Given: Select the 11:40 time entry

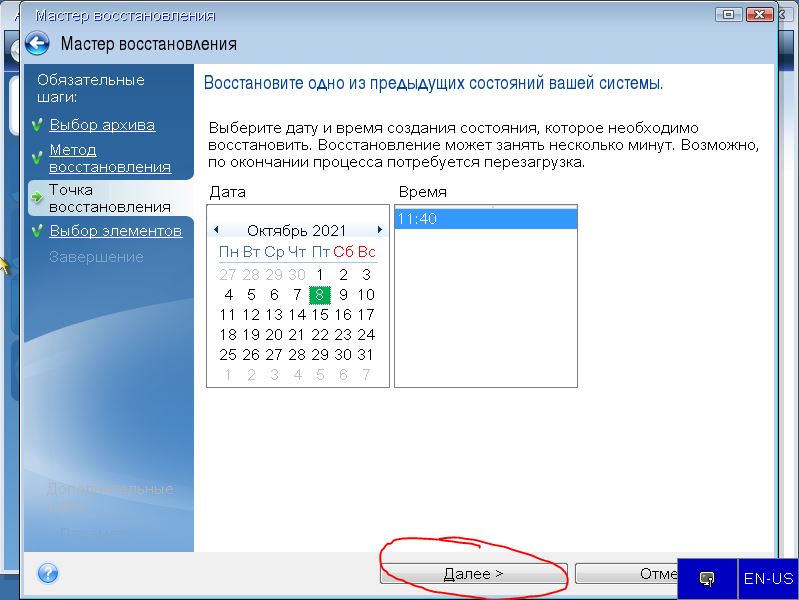Looking at the screenshot, I should pyautogui.click(x=485, y=219).
